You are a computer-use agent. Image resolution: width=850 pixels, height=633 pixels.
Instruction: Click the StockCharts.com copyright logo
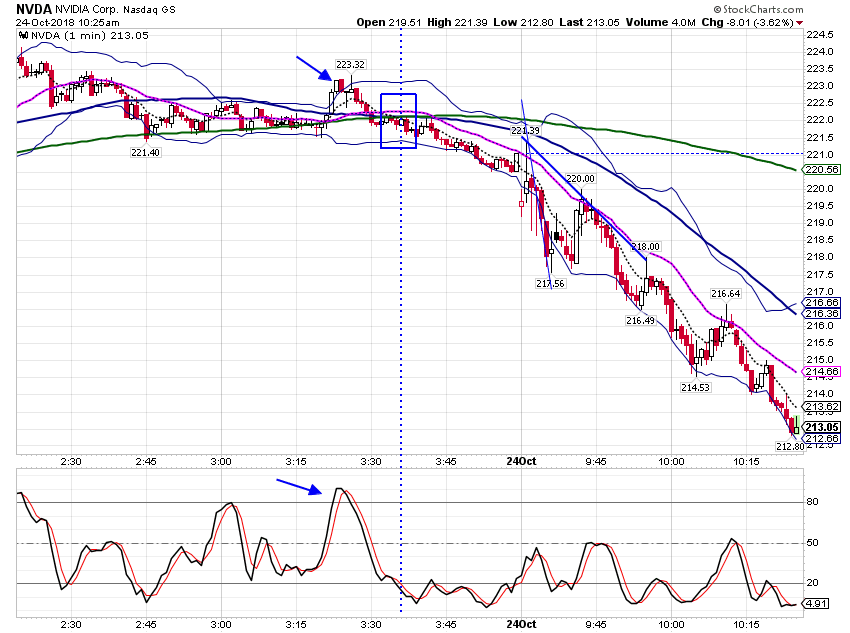pos(758,9)
